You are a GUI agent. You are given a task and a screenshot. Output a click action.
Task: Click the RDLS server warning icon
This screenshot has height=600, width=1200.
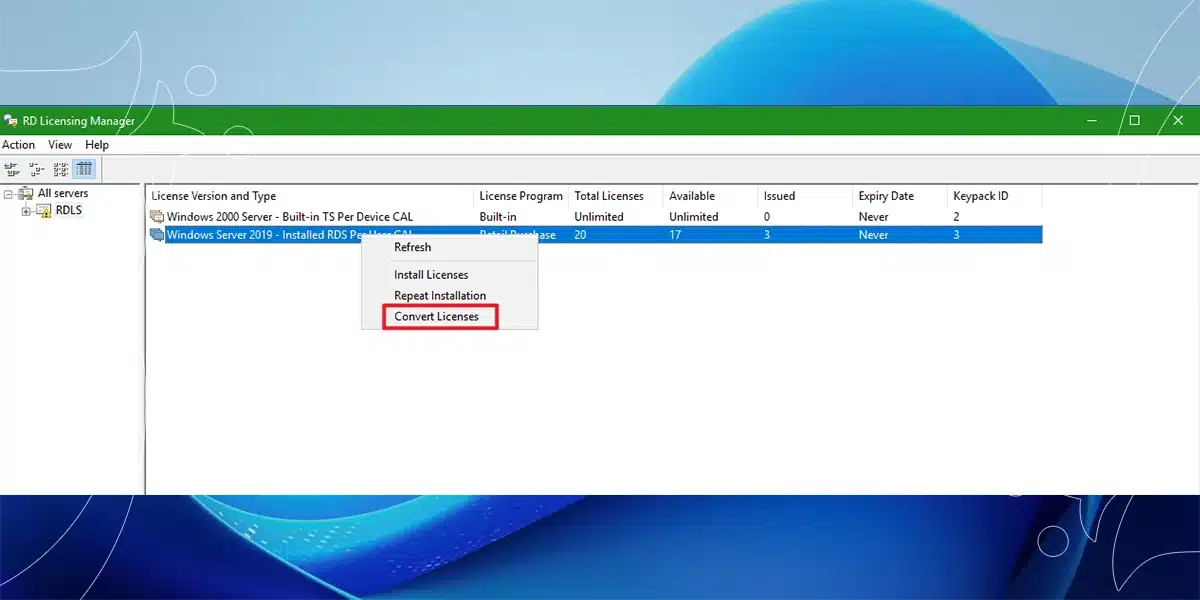pos(43,211)
